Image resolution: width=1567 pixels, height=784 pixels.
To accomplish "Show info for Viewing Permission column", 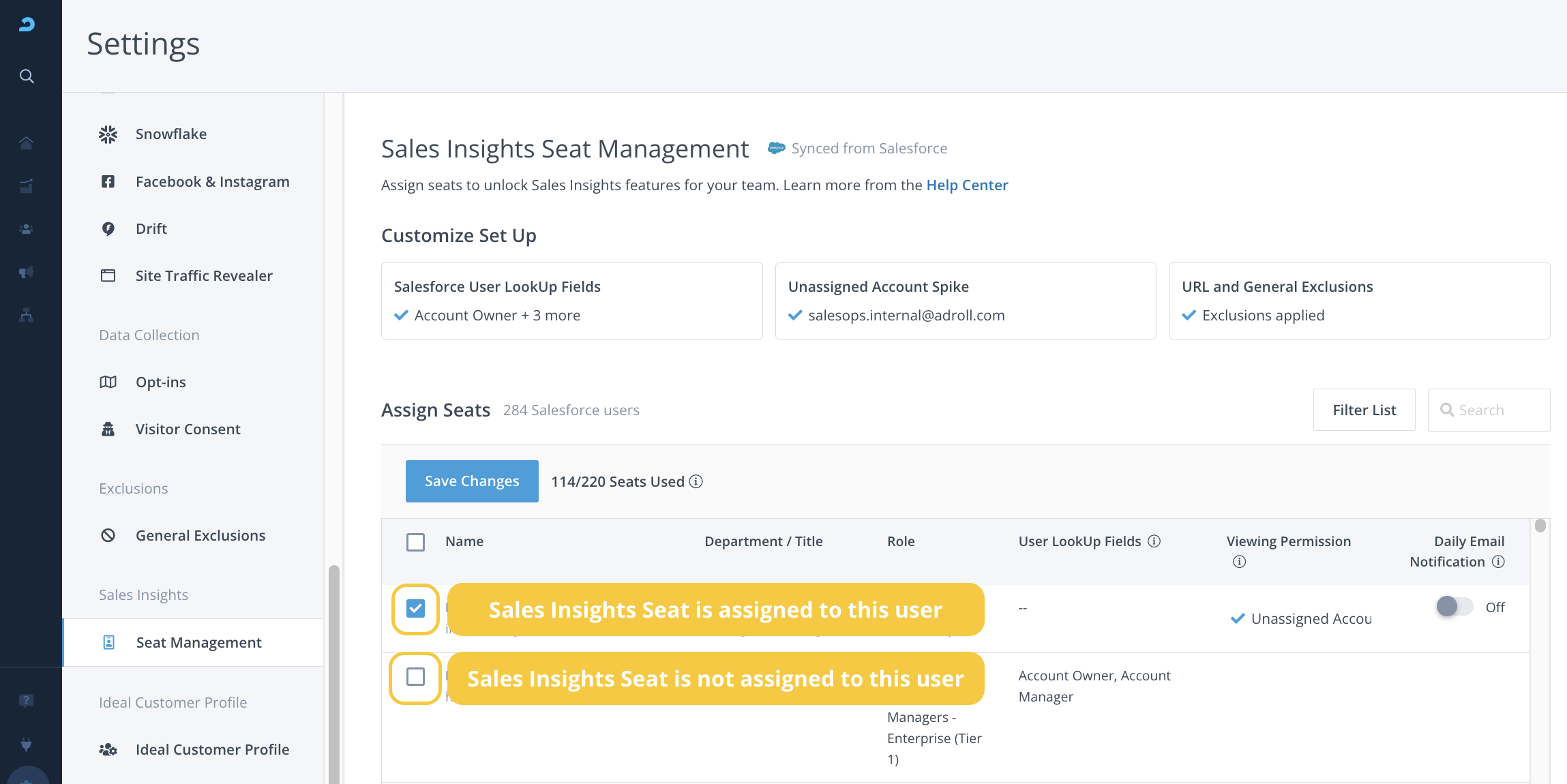I will (1239, 562).
